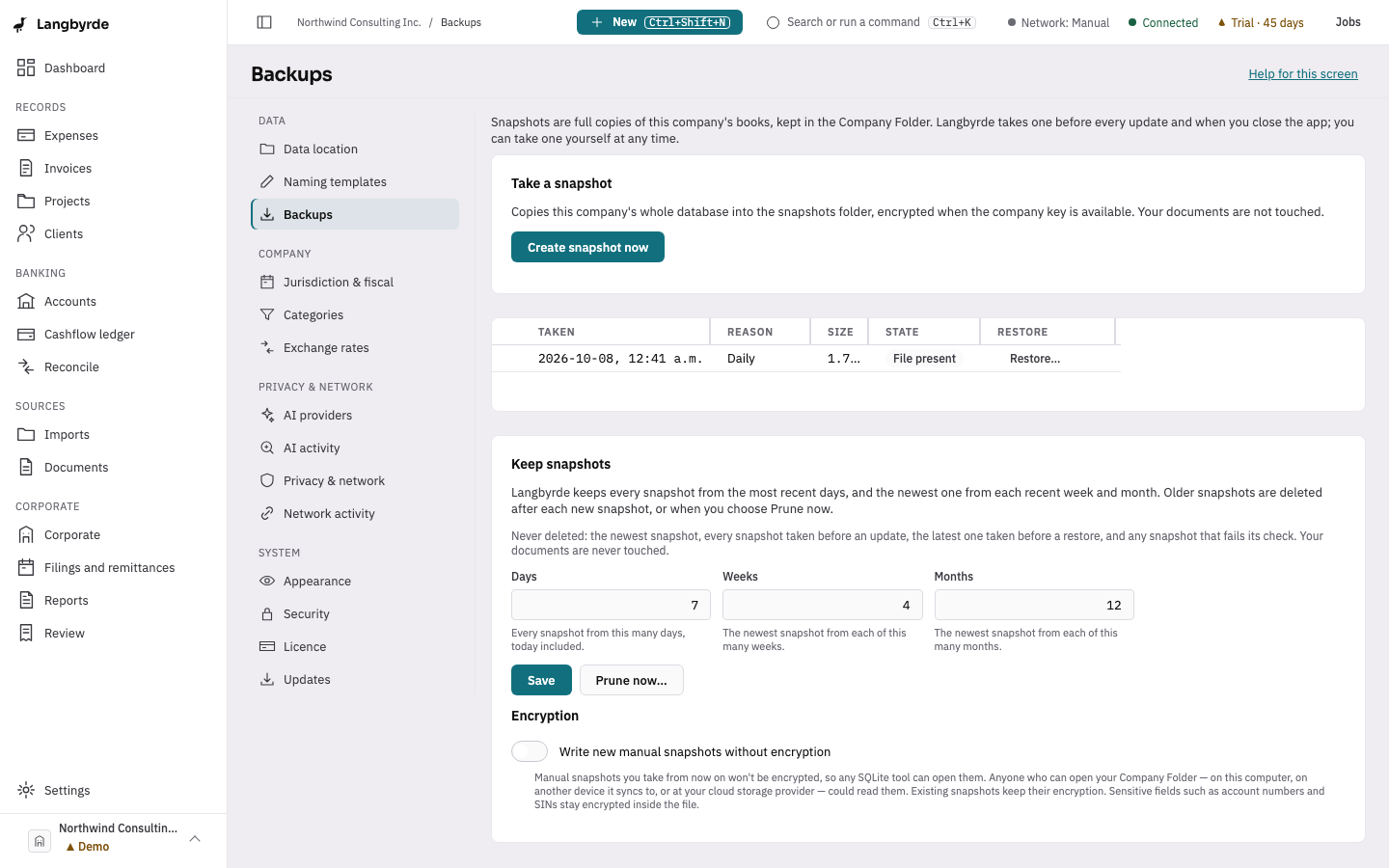
Task: Click Create snapshot now
Action: click(587, 247)
